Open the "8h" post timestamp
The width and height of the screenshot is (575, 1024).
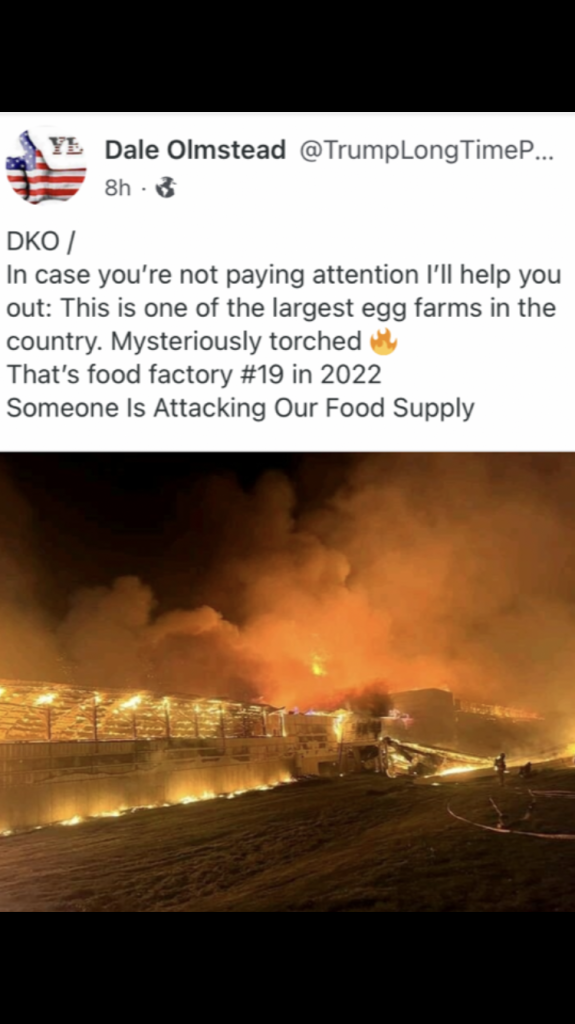pos(117,188)
